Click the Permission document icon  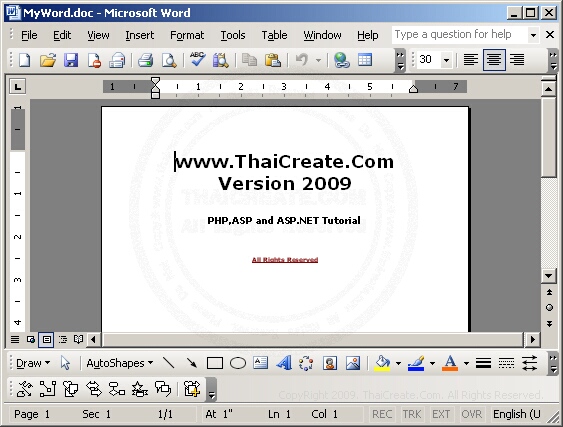point(94,60)
